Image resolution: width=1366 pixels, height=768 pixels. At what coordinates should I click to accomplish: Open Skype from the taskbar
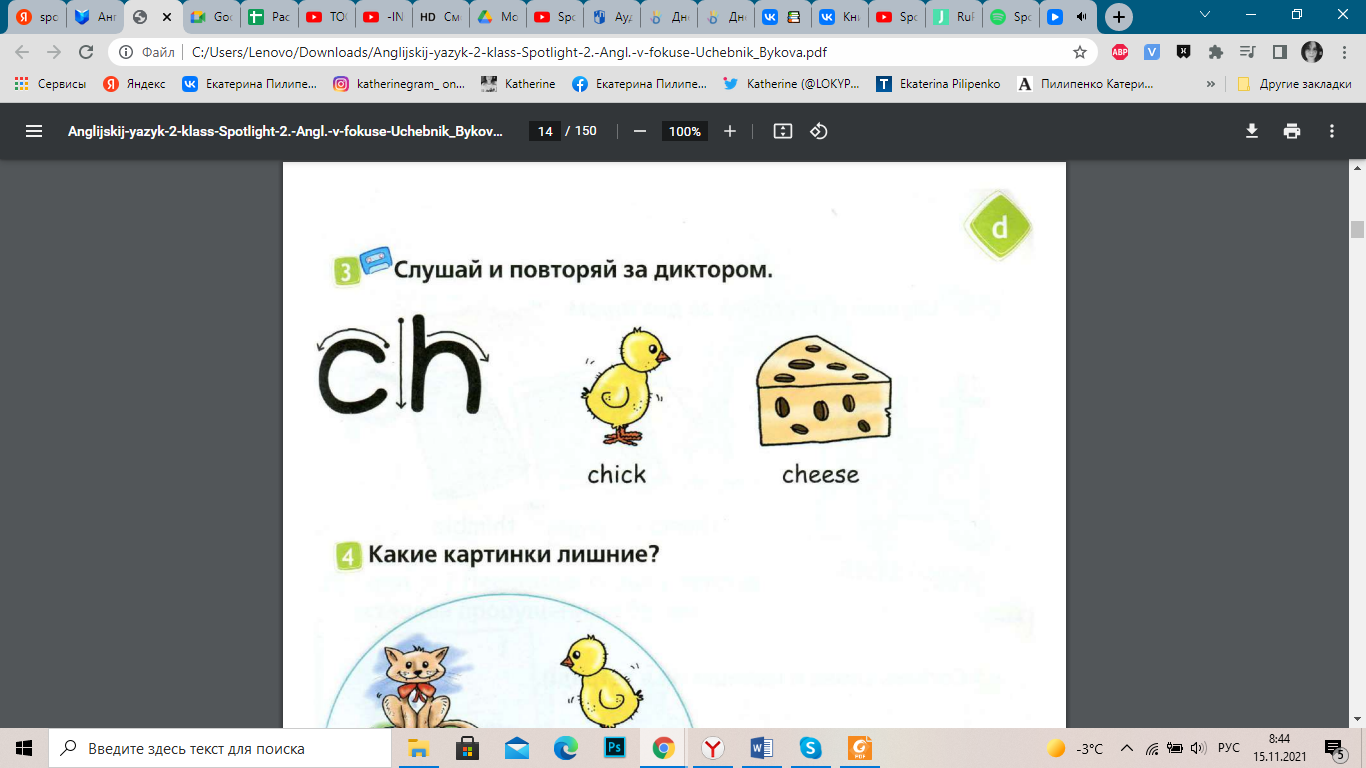coord(810,748)
